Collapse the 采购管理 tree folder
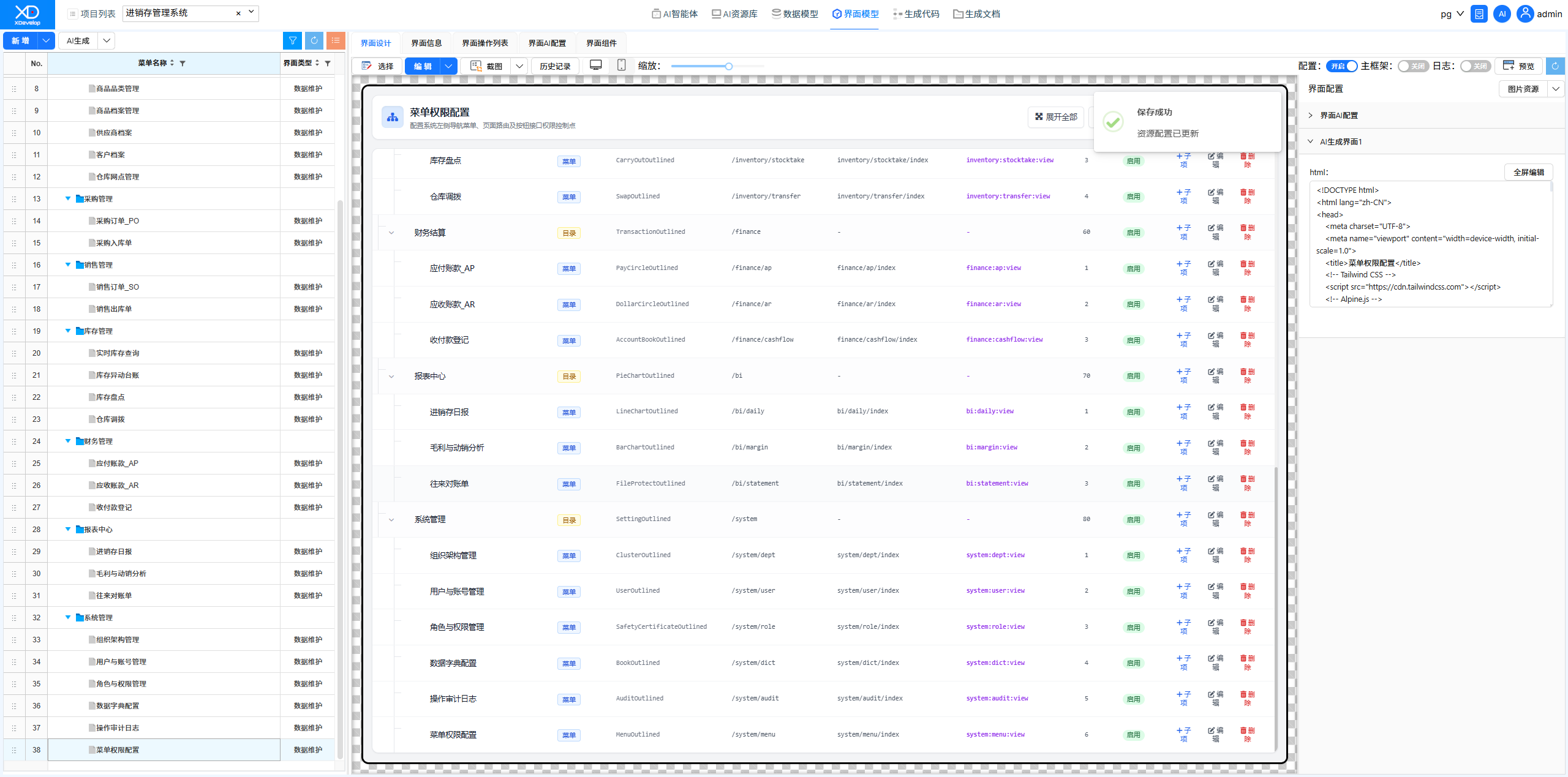 (x=68, y=198)
